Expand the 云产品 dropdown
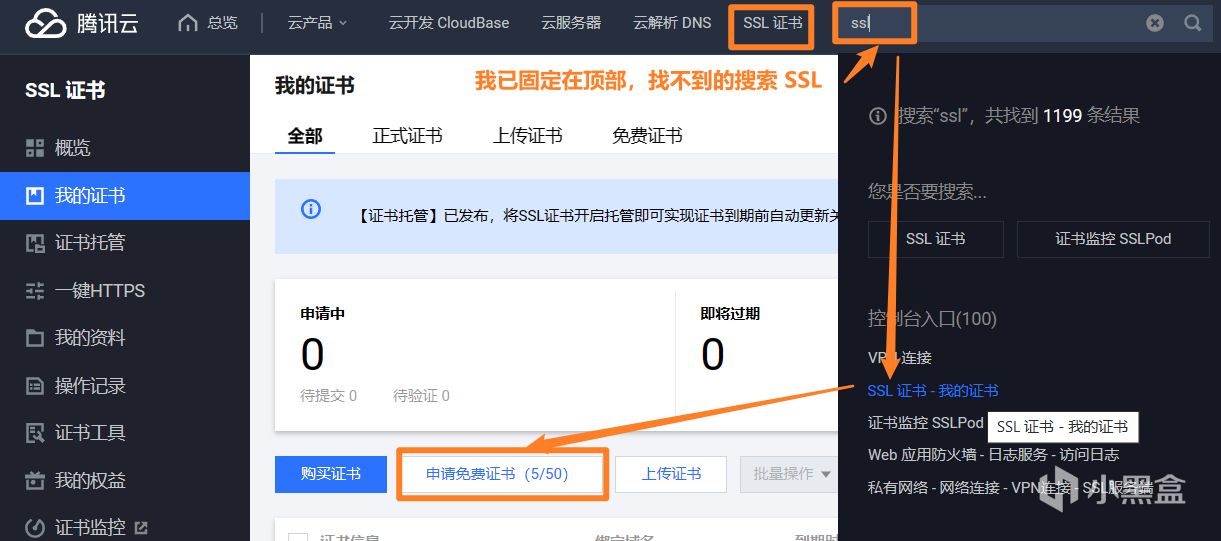 [317, 22]
